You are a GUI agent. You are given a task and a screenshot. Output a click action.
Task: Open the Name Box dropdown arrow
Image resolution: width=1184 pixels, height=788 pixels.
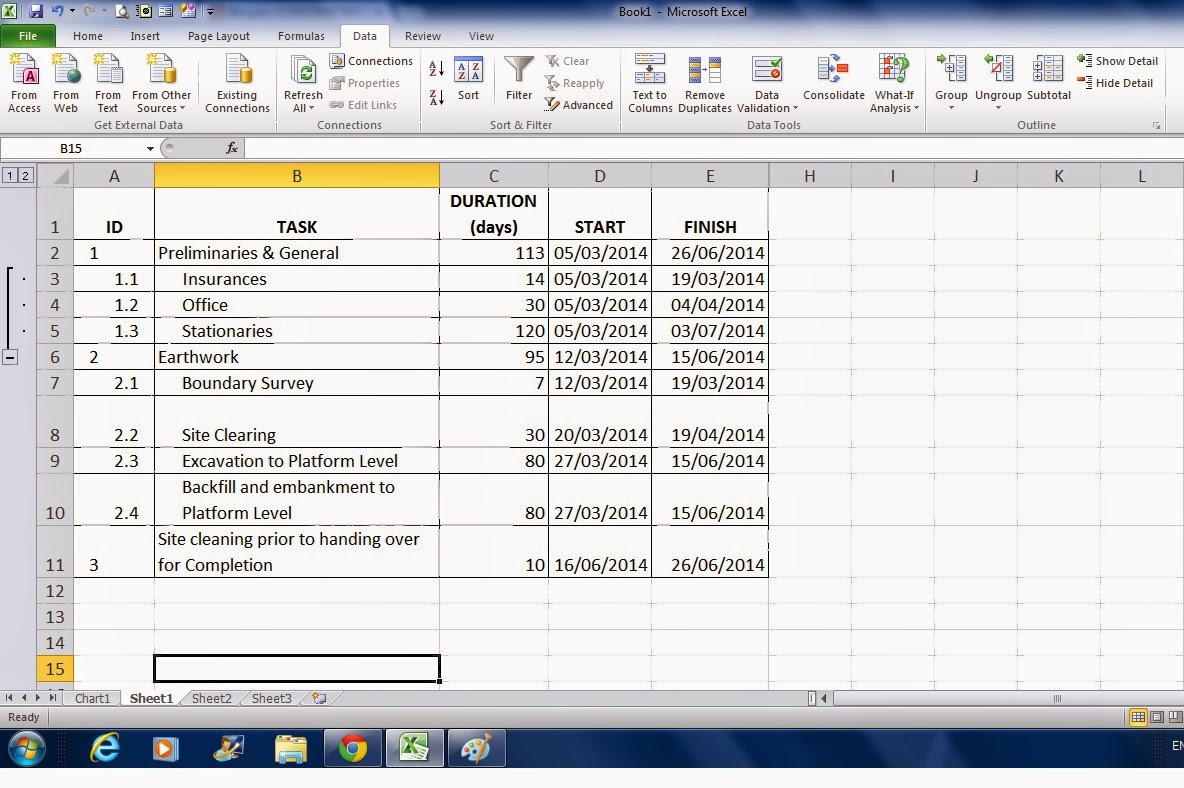coord(150,149)
